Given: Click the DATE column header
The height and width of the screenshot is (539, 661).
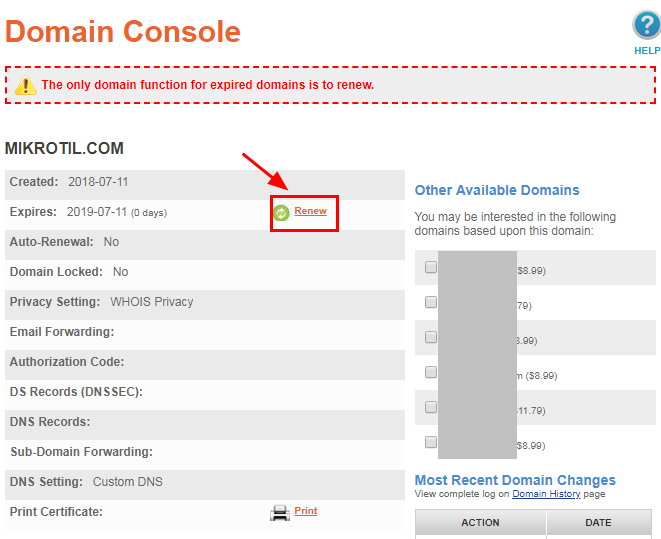Looking at the screenshot, I should (x=599, y=523).
